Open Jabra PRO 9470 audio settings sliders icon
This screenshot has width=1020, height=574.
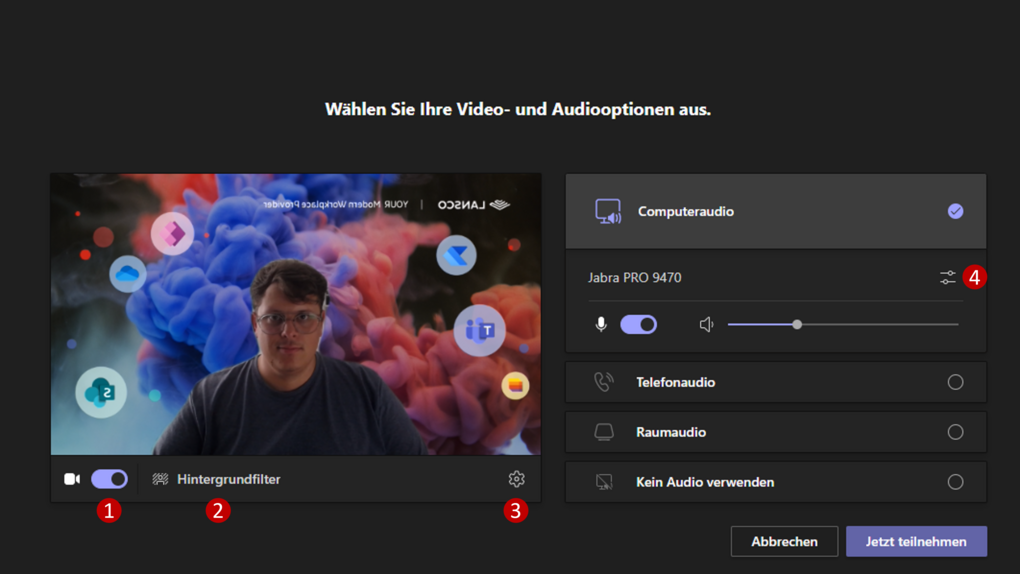click(948, 277)
